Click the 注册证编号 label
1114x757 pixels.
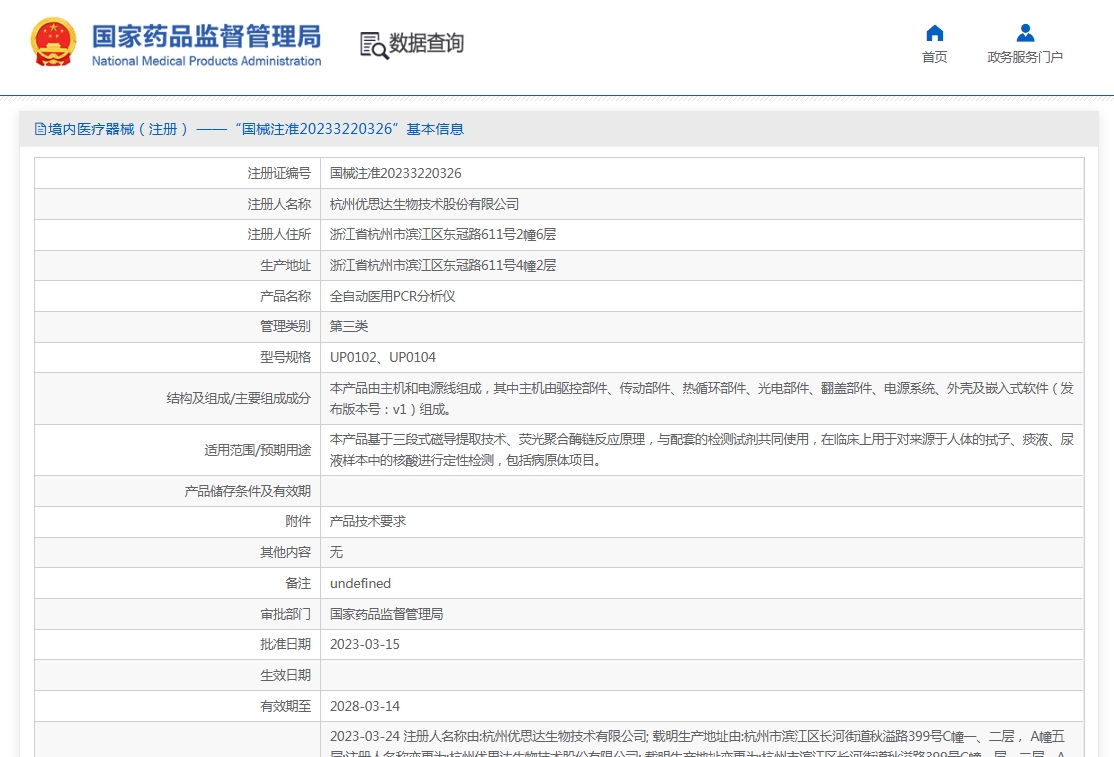pos(279,173)
